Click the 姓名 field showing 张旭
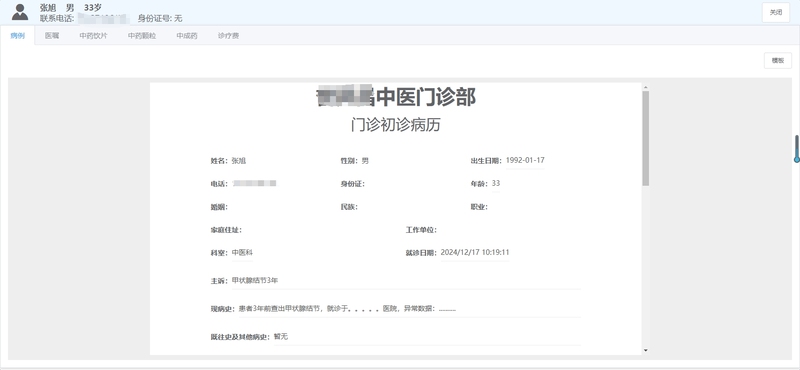The height and width of the screenshot is (370, 800). click(x=239, y=161)
